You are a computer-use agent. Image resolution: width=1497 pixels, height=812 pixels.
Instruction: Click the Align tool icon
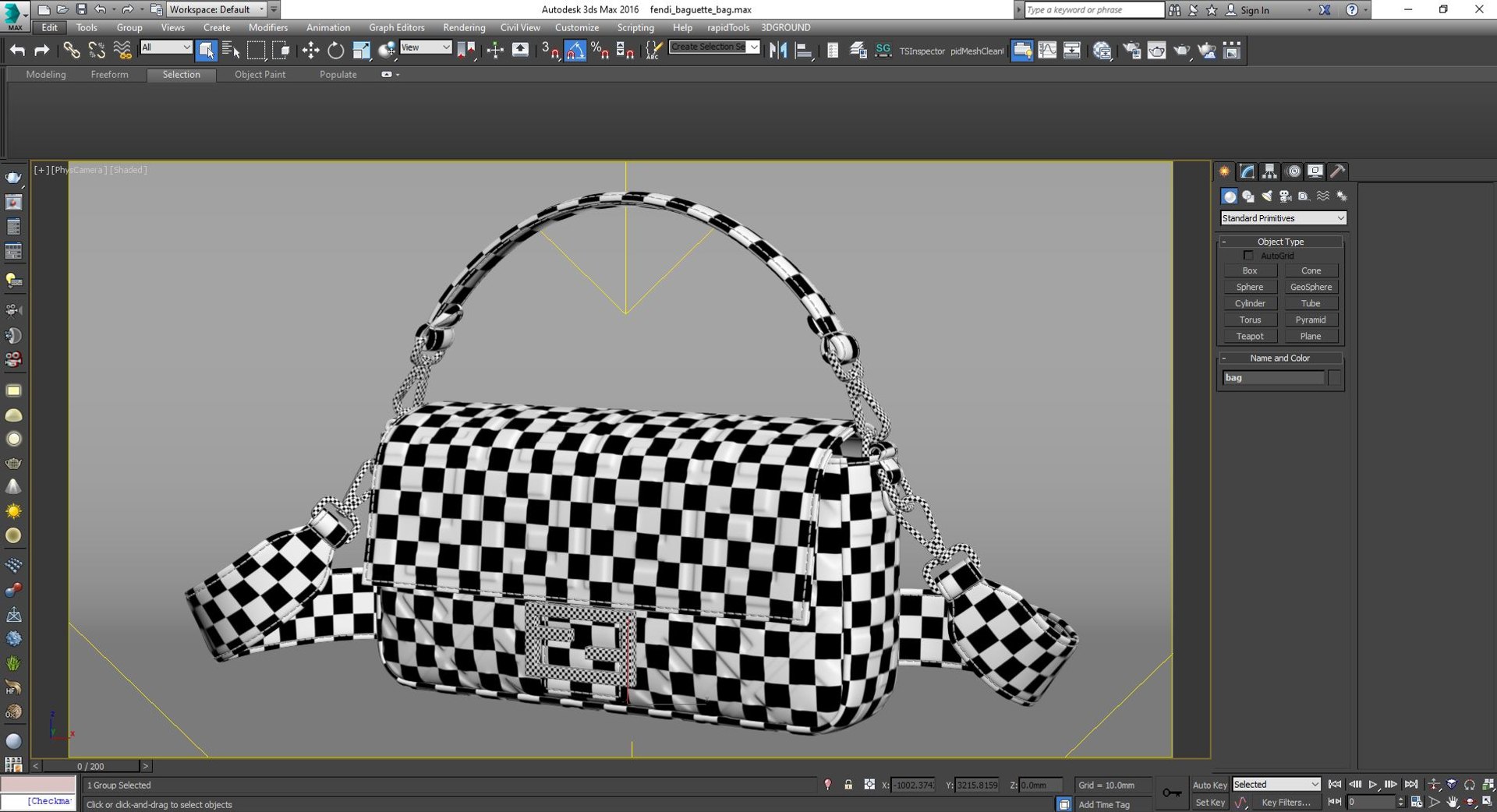[803, 51]
